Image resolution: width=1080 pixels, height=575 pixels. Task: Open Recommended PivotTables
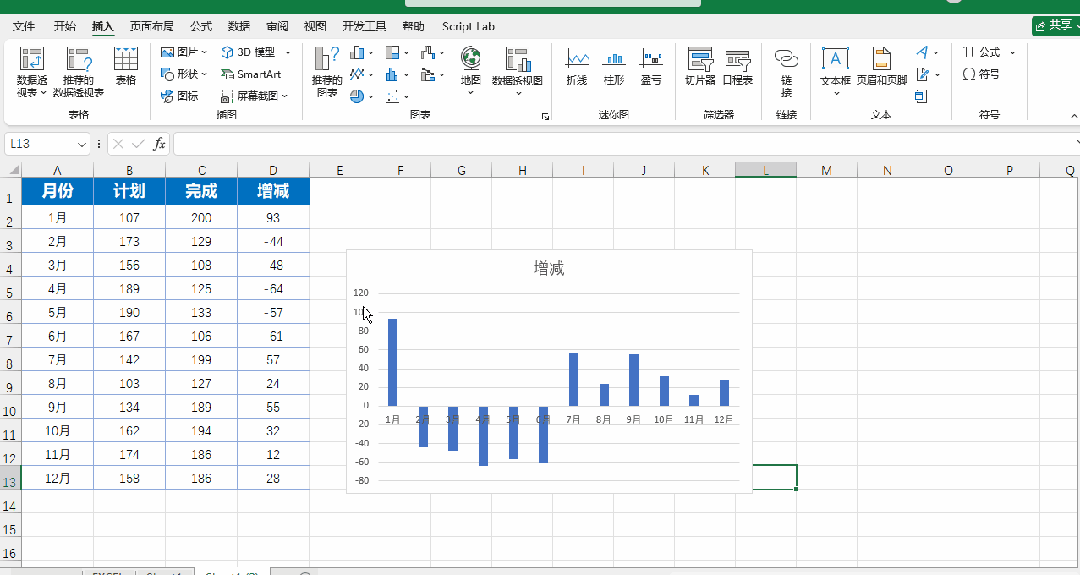(79, 72)
